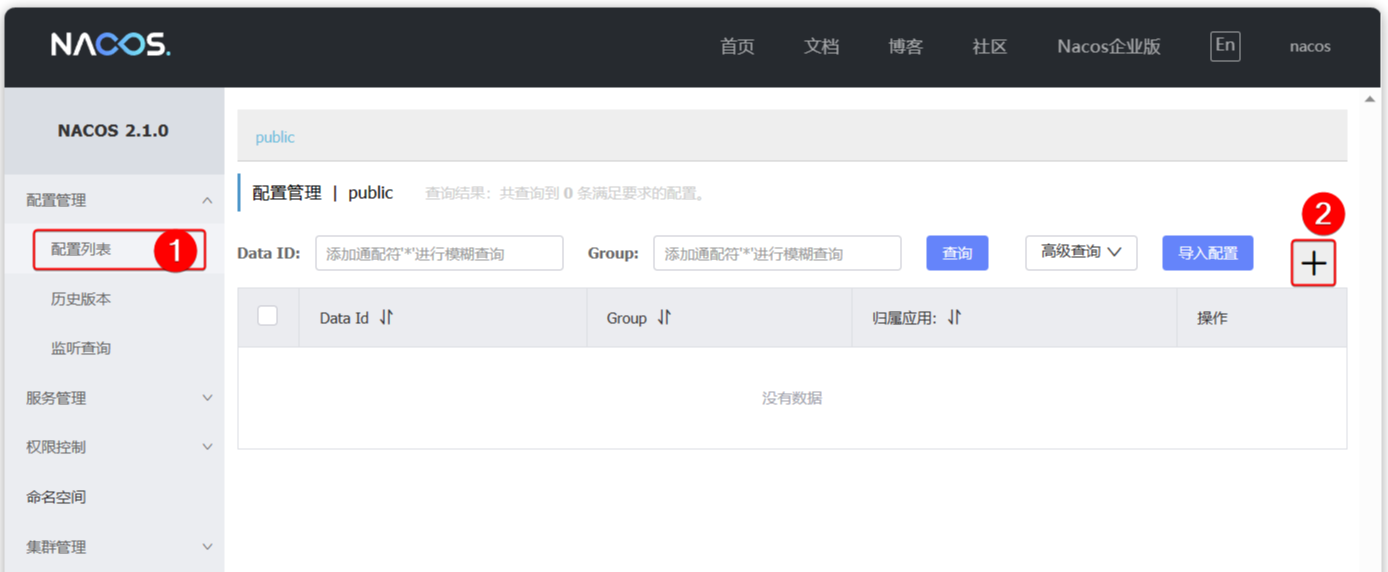Open 博客 in top navigation

tap(905, 46)
